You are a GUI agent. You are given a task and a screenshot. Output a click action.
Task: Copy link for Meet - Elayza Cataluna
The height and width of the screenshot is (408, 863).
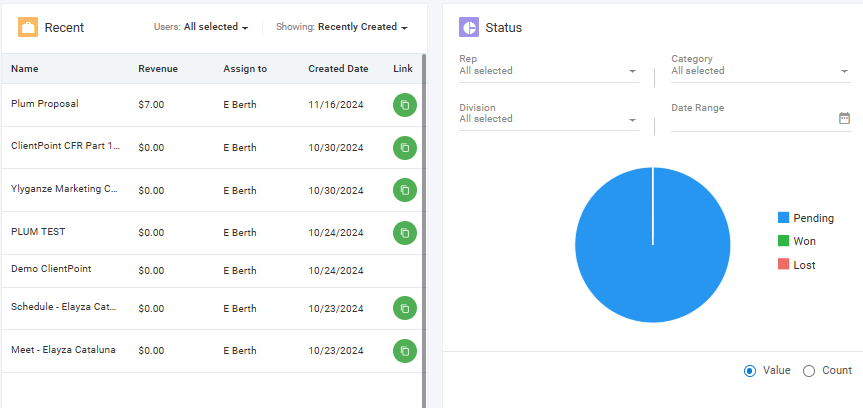(405, 351)
